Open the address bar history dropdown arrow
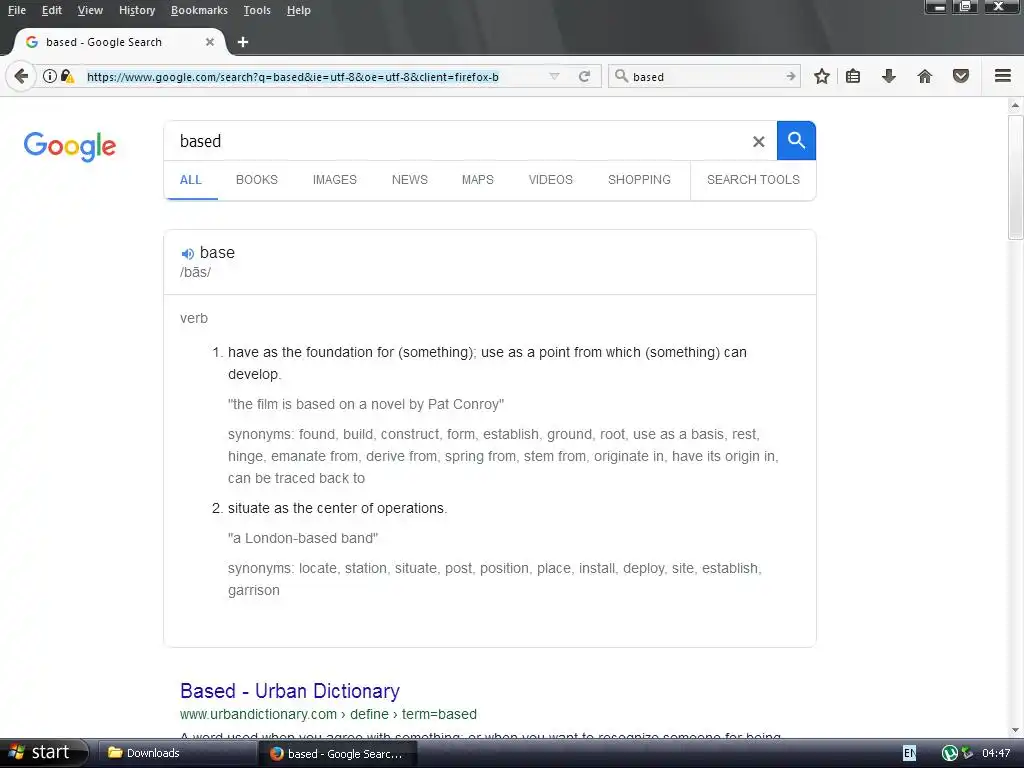Screen dimensions: 1024x768 (554, 76)
